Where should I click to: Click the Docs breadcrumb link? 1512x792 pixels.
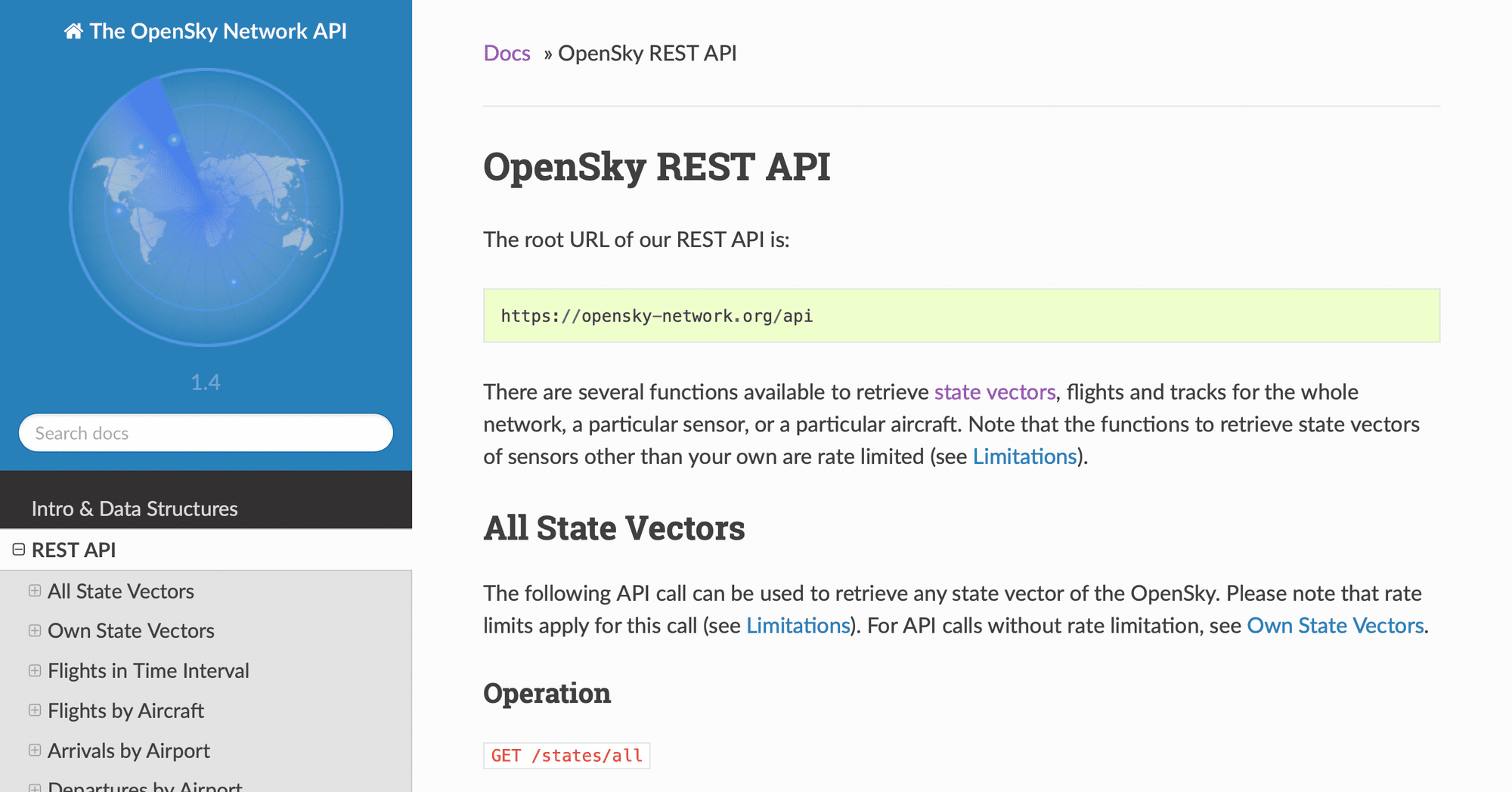tap(507, 54)
